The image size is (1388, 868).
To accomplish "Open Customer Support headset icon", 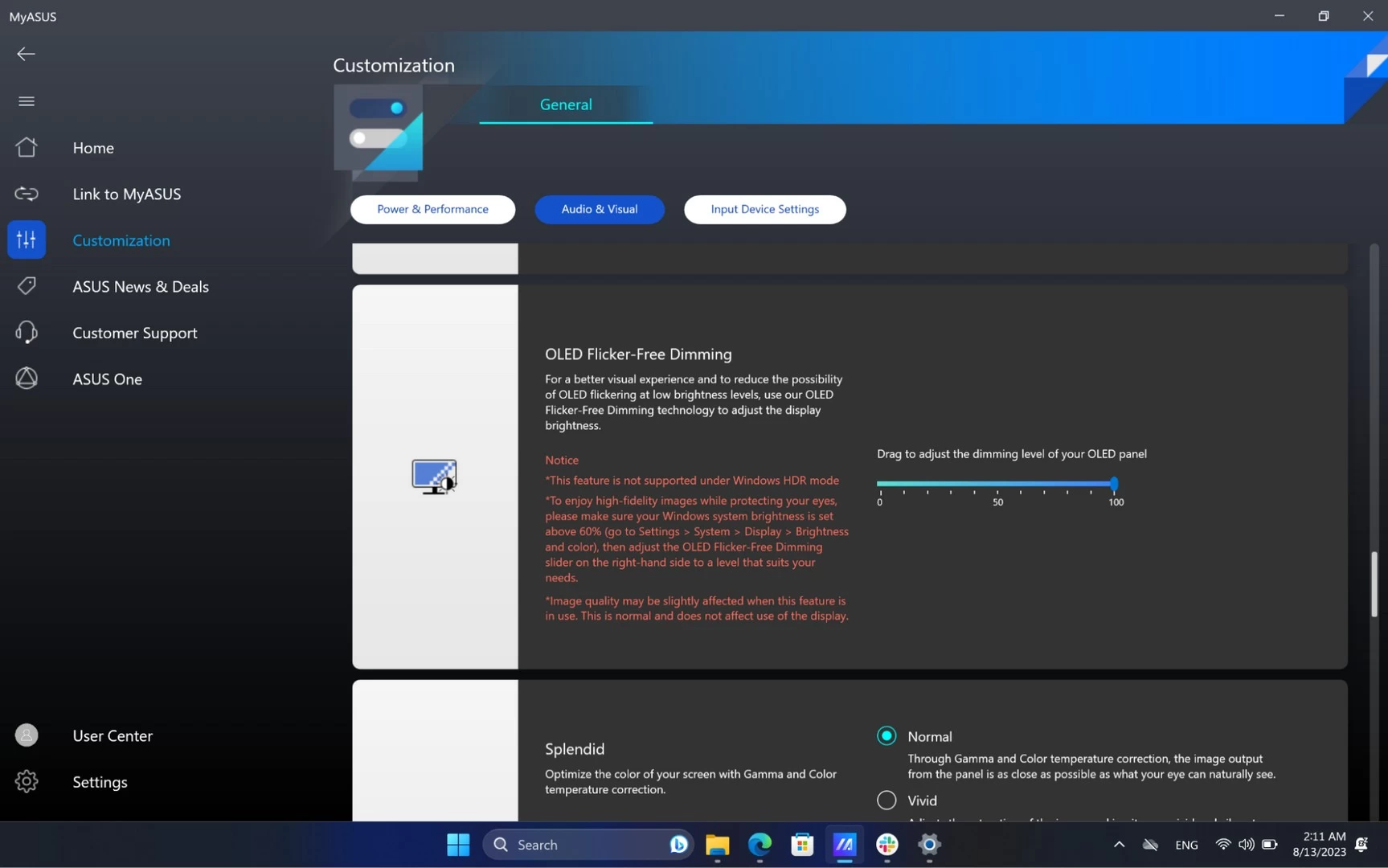I will [27, 332].
